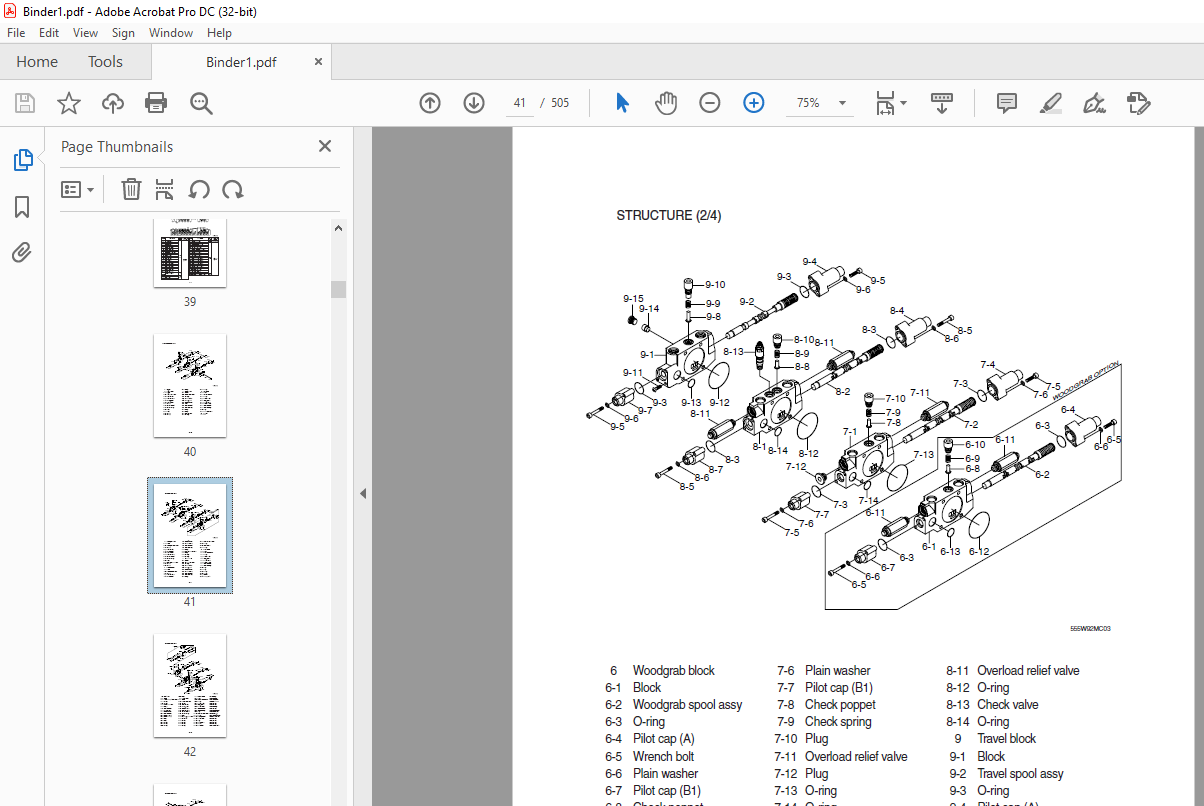Click the 'Check poppet' 7-8 entry
The width and height of the screenshot is (1204, 806).
click(x=840, y=705)
